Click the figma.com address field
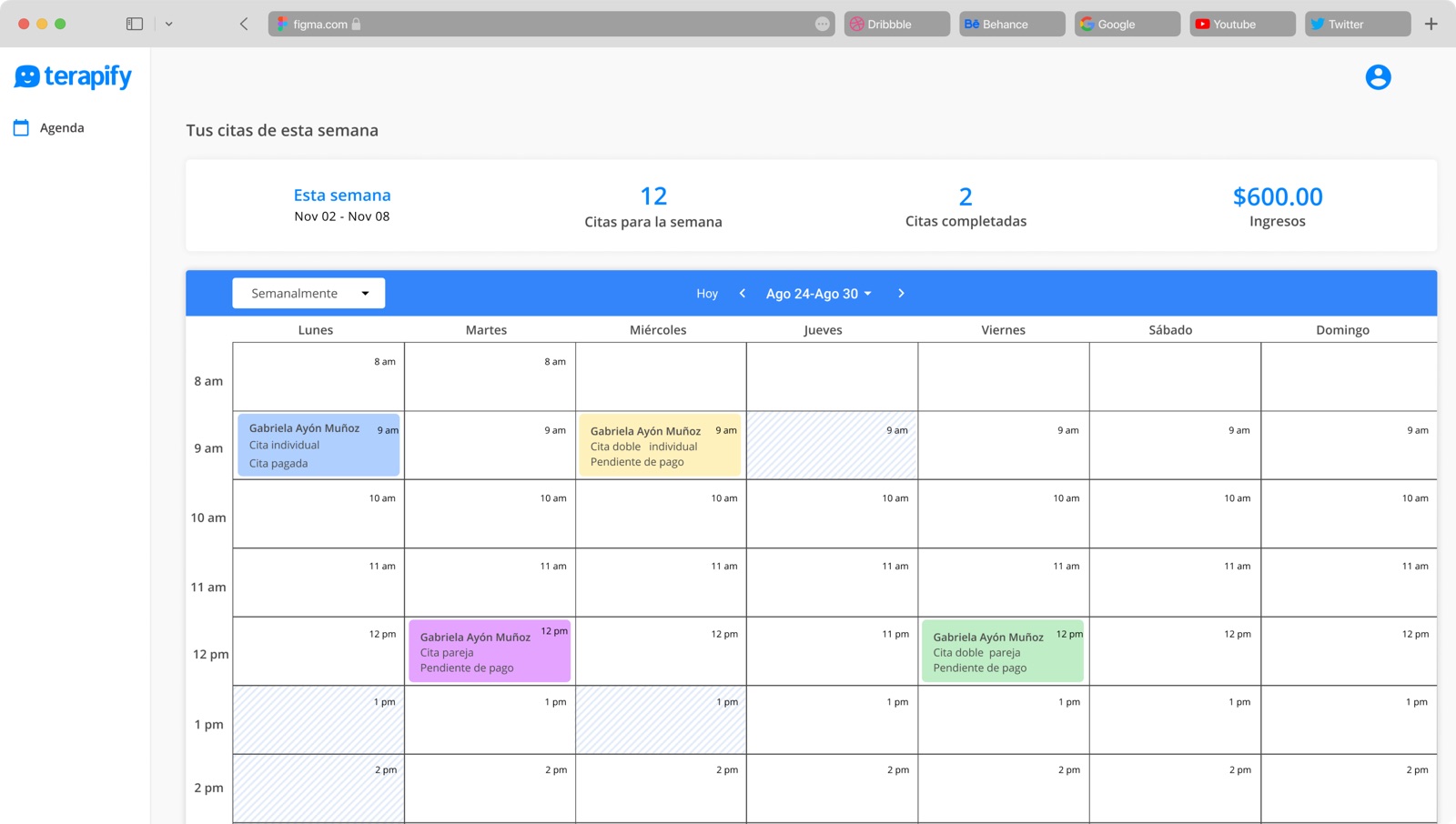Screen dimensions: 1456x824 click(551, 24)
